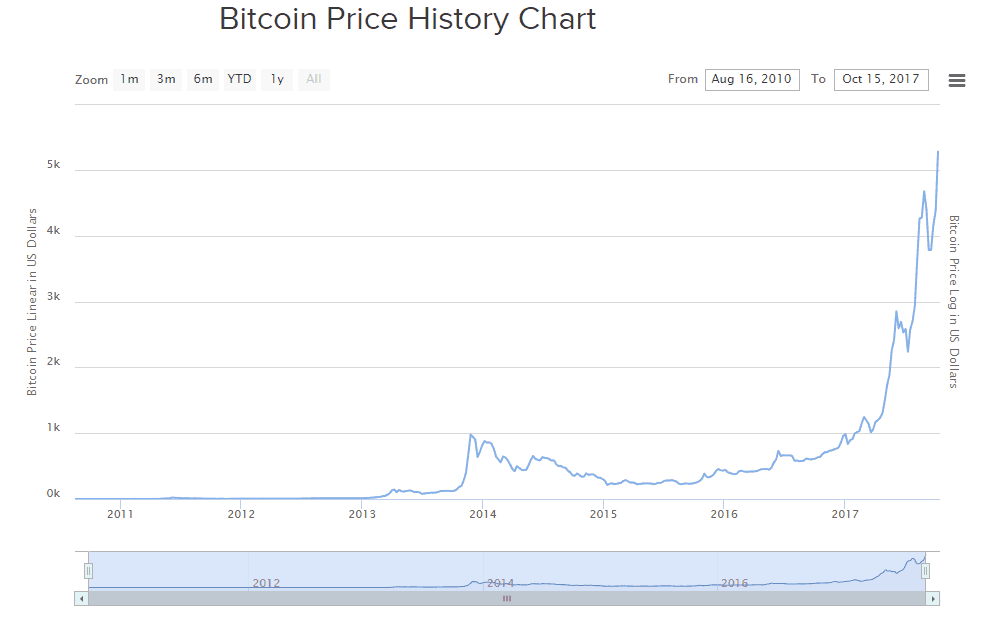Click the grip marks on scrollbar thumb
The image size is (990, 617).
506,598
